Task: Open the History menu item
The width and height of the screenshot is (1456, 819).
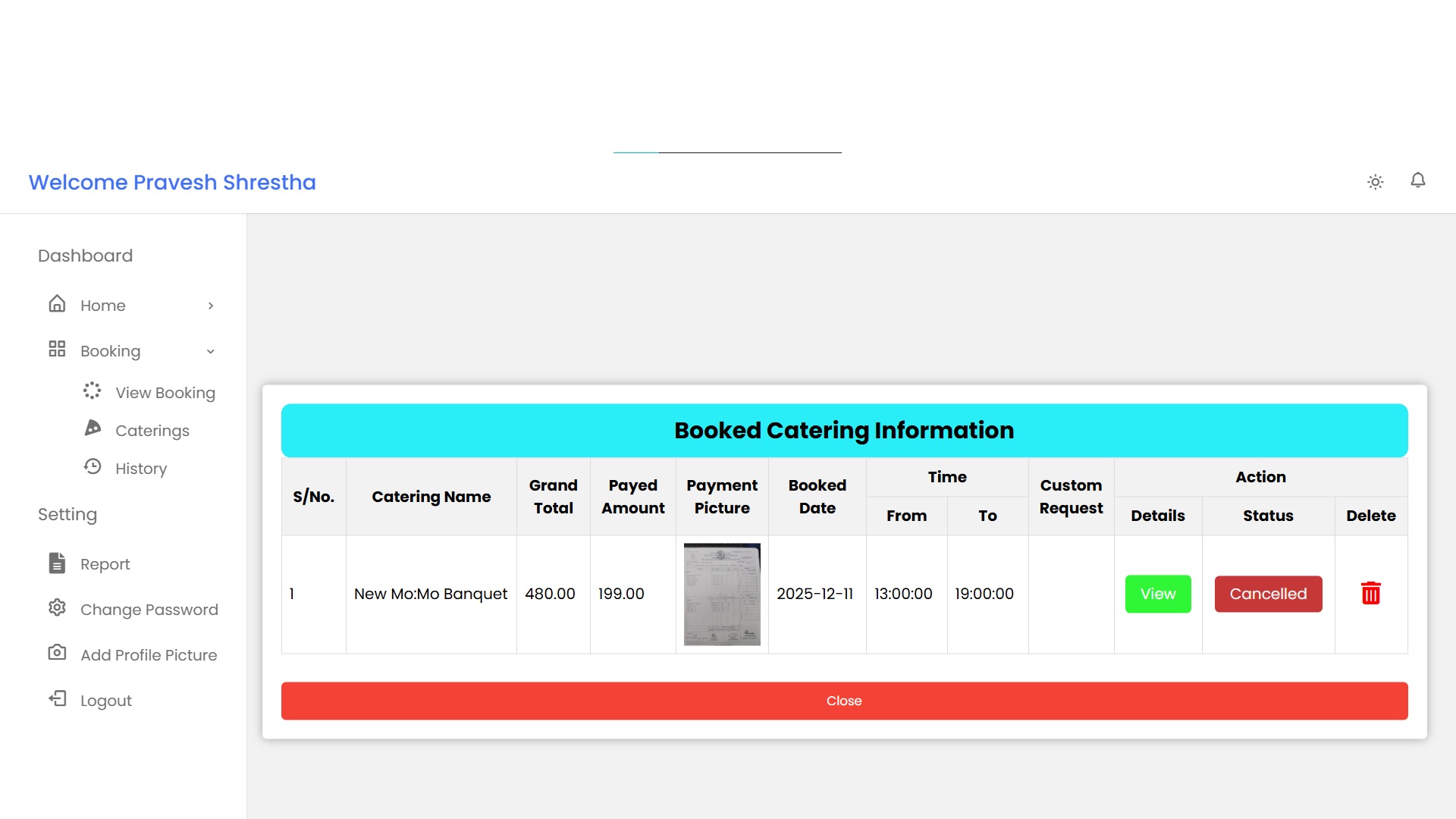Action: click(141, 469)
